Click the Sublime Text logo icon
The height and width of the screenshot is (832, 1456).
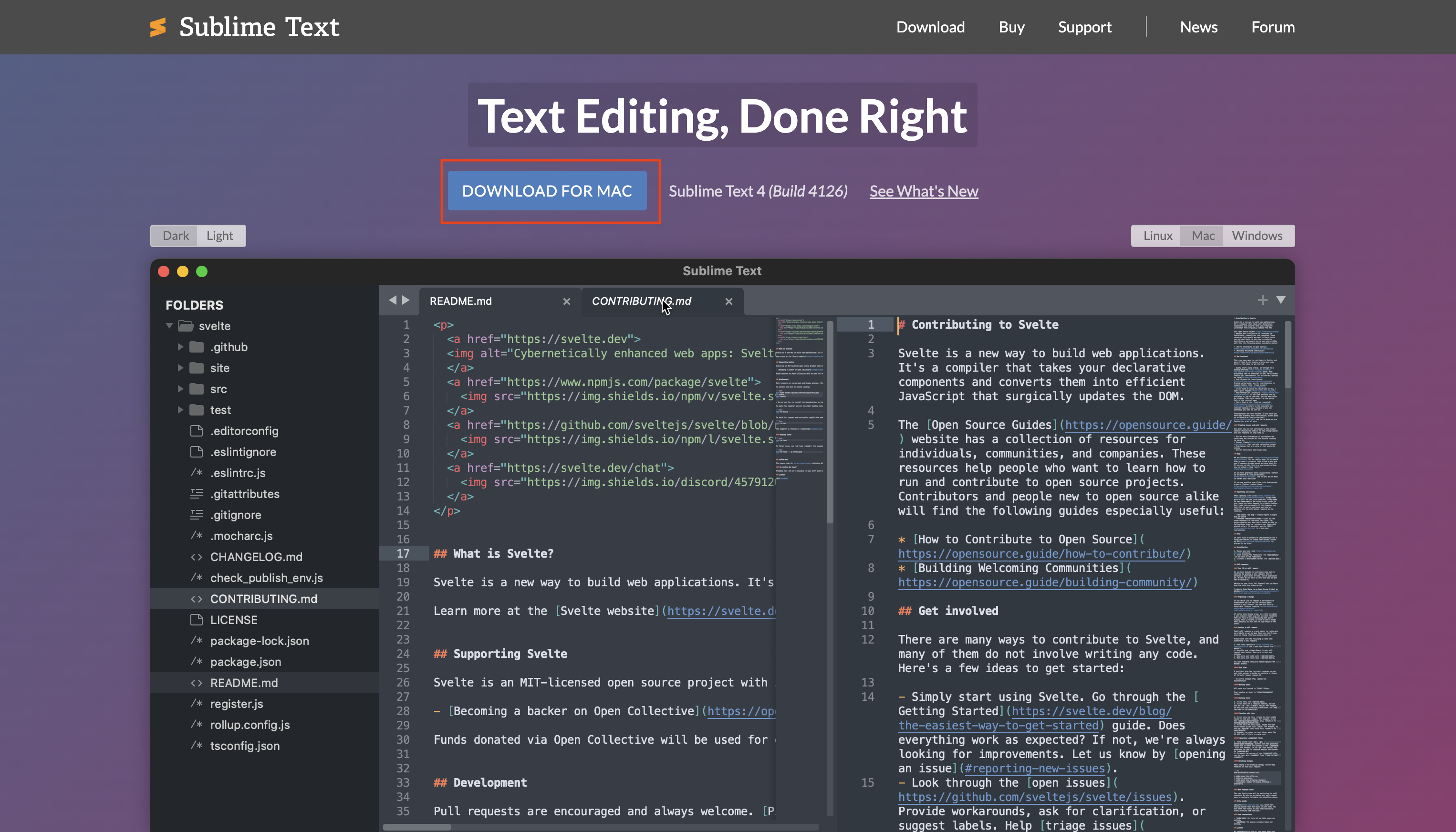point(158,27)
